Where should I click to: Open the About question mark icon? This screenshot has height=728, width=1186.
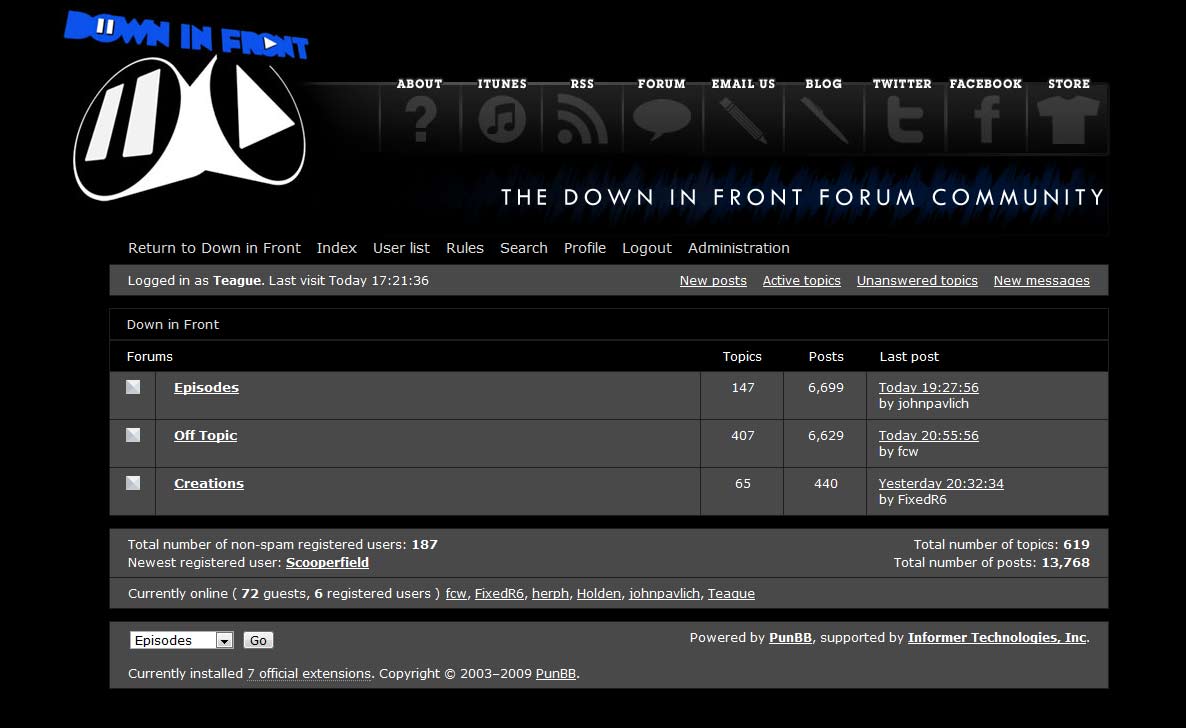(421, 120)
